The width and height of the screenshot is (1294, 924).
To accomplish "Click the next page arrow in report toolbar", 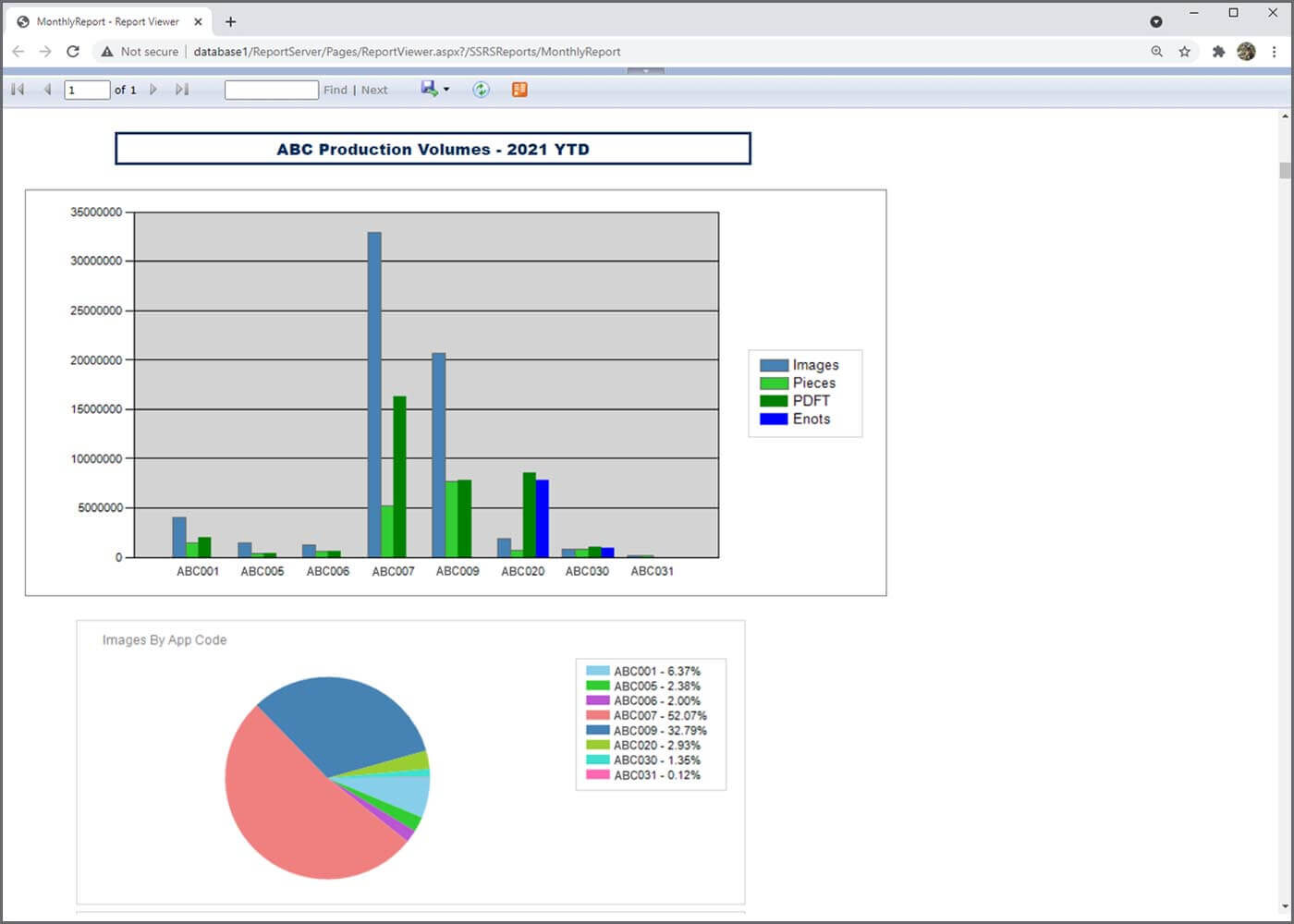I will click(x=153, y=89).
